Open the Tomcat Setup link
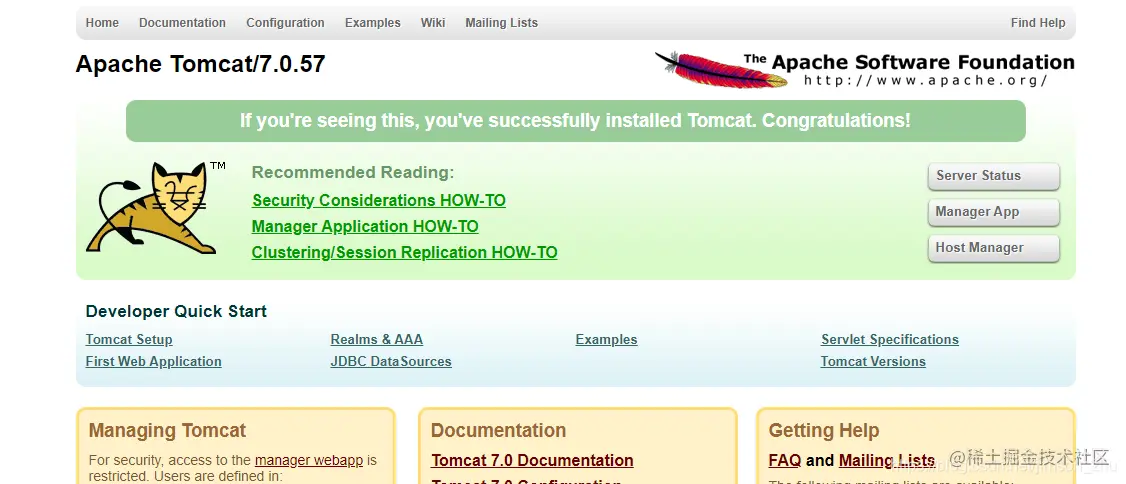Viewport: 1126px width, 484px height. coord(129,340)
